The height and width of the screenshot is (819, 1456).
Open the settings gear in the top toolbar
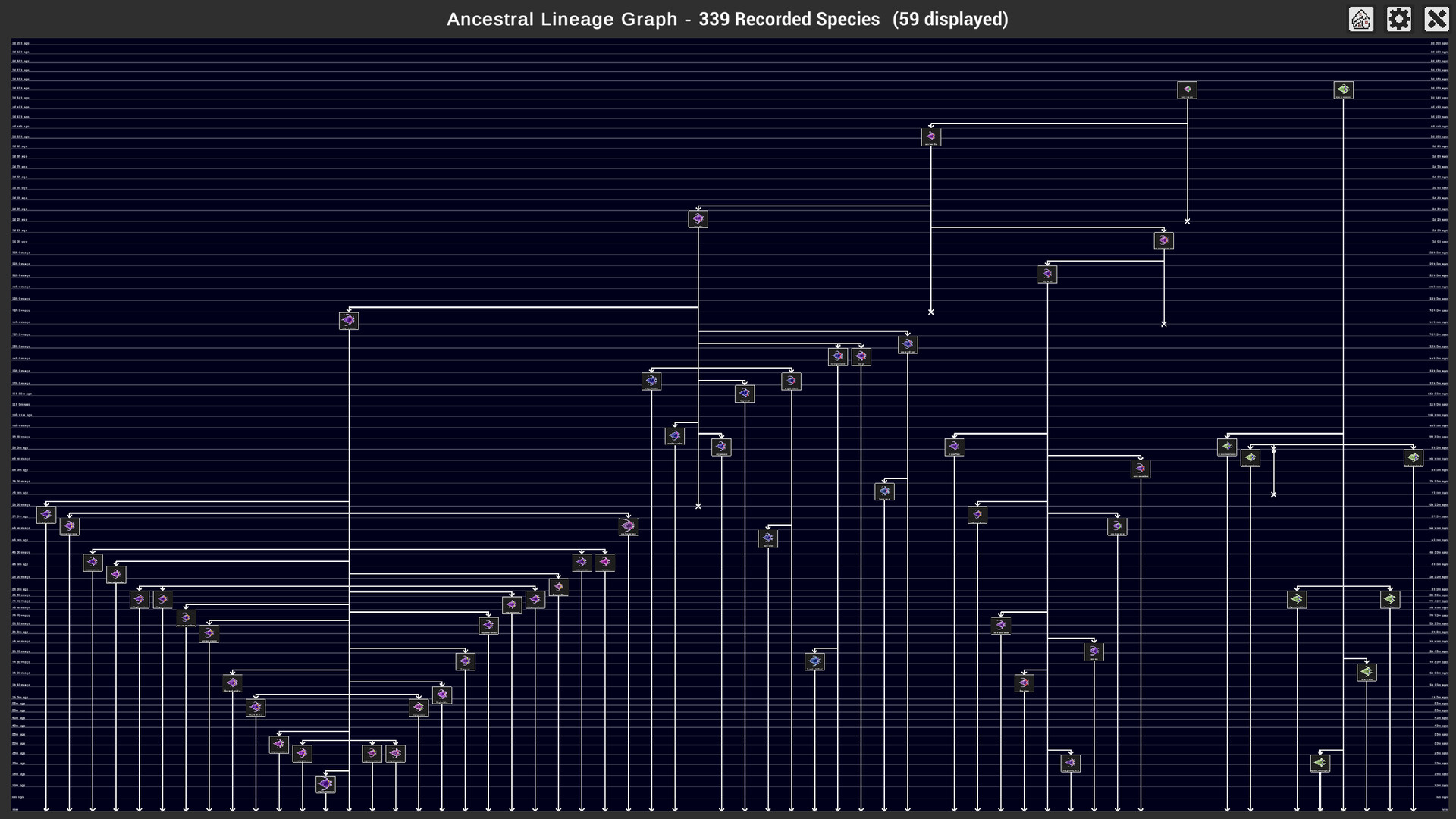1398,19
